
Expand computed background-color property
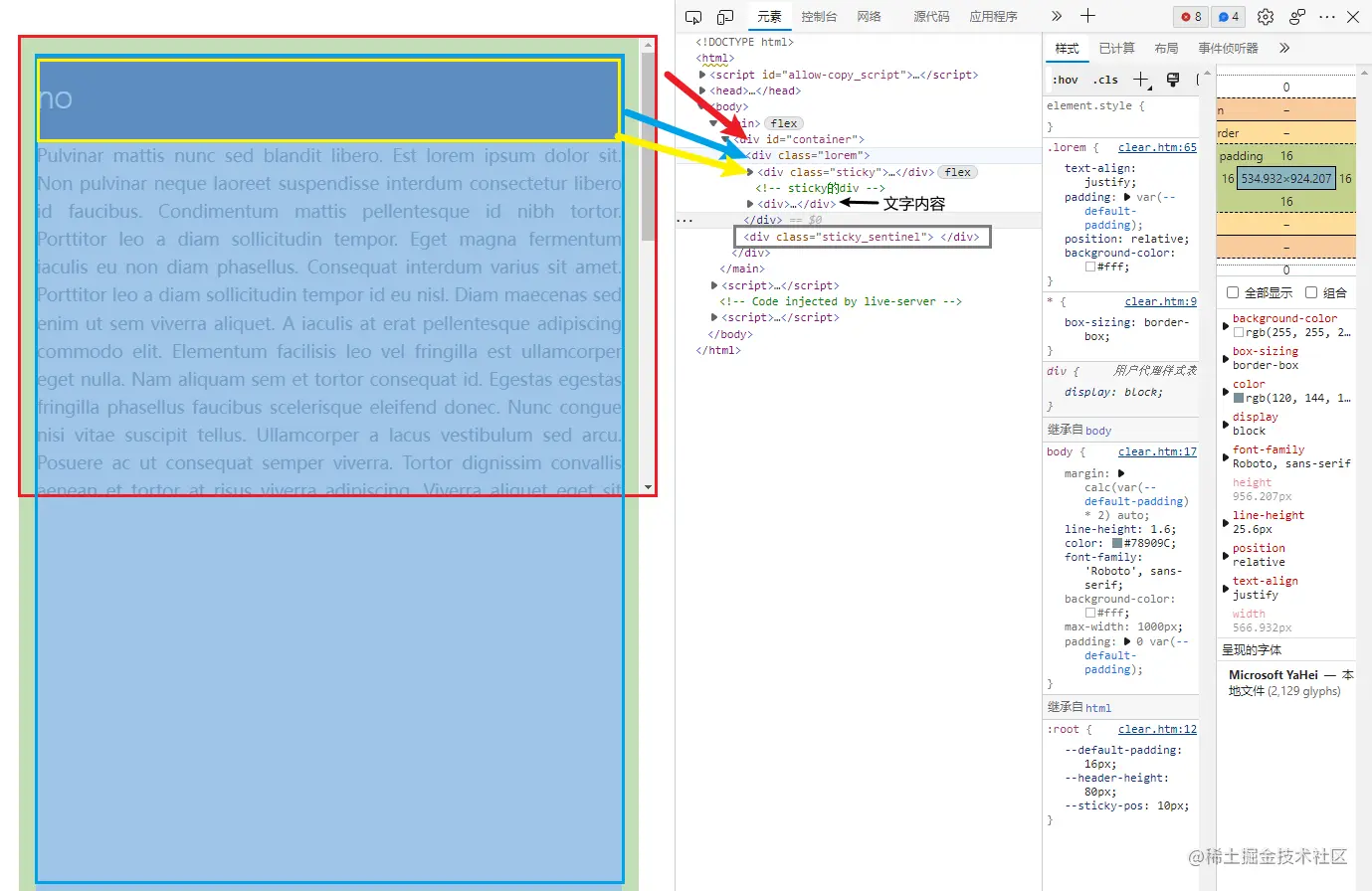(1225, 325)
